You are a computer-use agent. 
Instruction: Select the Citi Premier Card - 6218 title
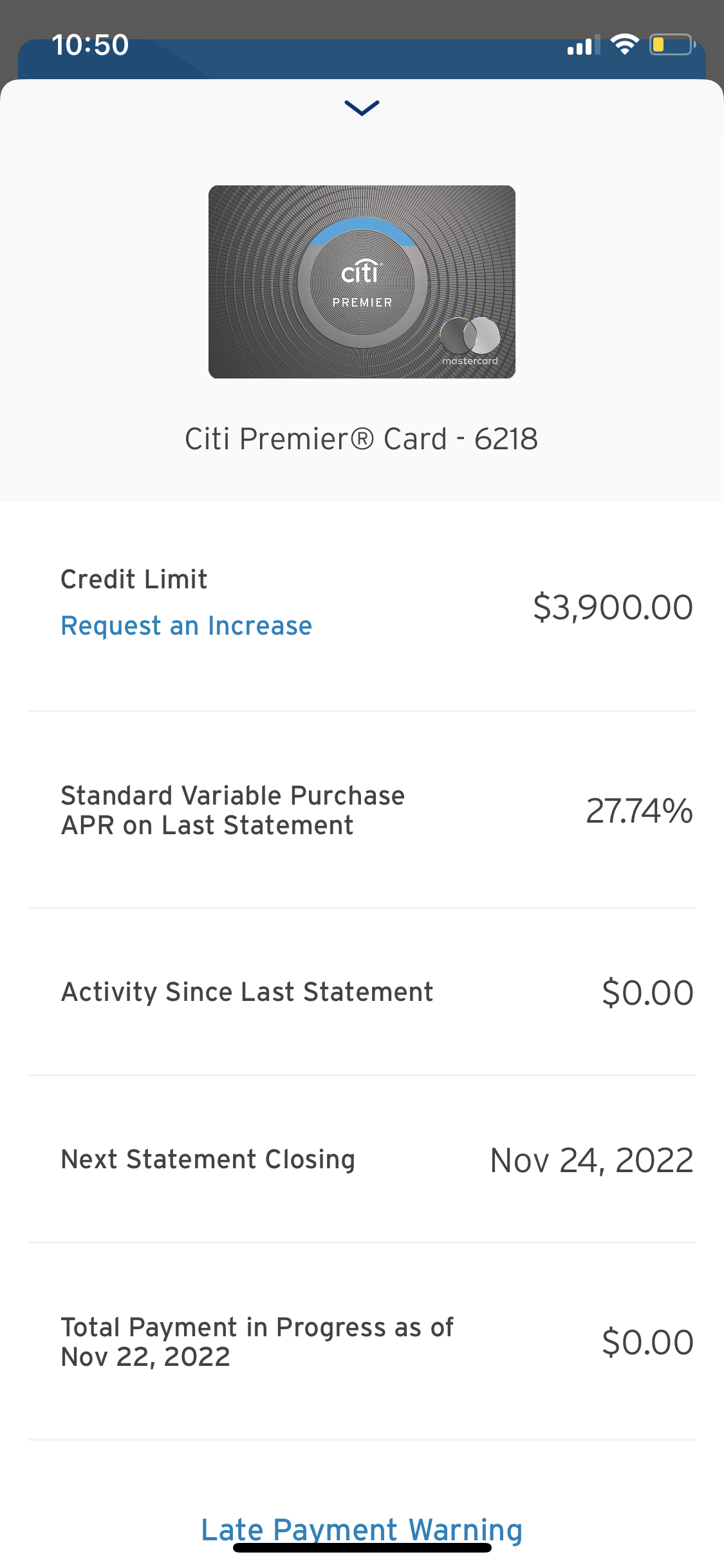pyautogui.click(x=362, y=438)
